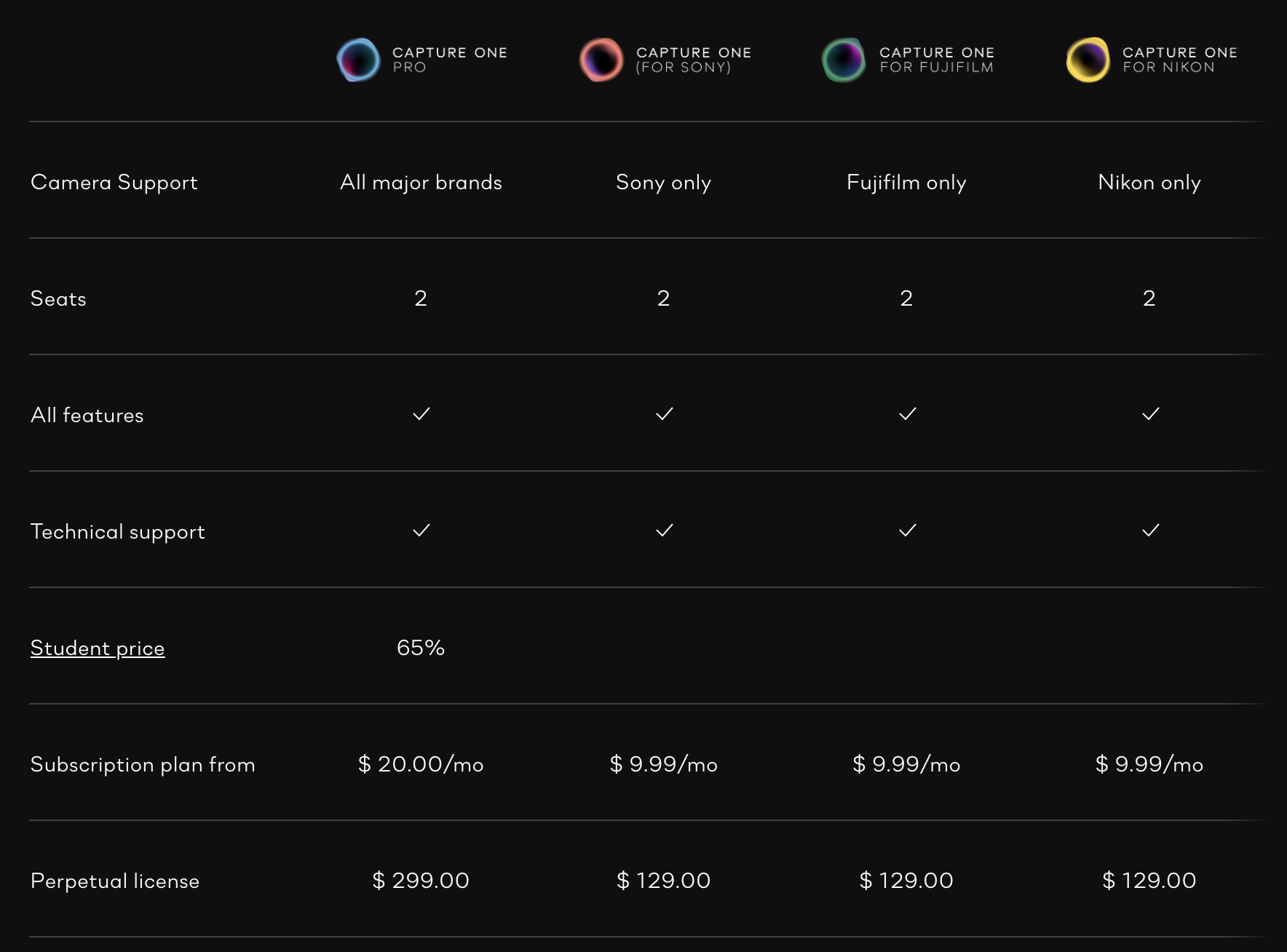Click the $ 299.00 Pro perpetual price
The height and width of the screenshot is (952, 1287).
pyautogui.click(x=421, y=880)
